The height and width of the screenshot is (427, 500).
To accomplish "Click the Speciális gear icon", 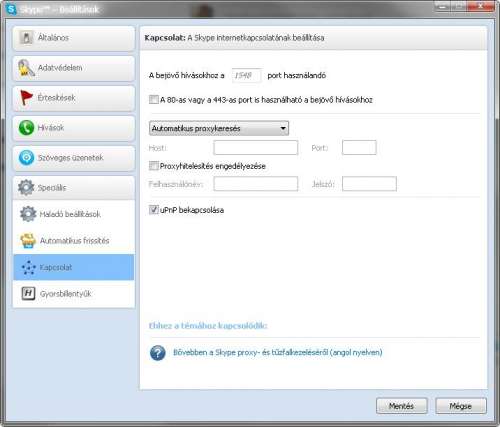I will pyautogui.click(x=26, y=187).
